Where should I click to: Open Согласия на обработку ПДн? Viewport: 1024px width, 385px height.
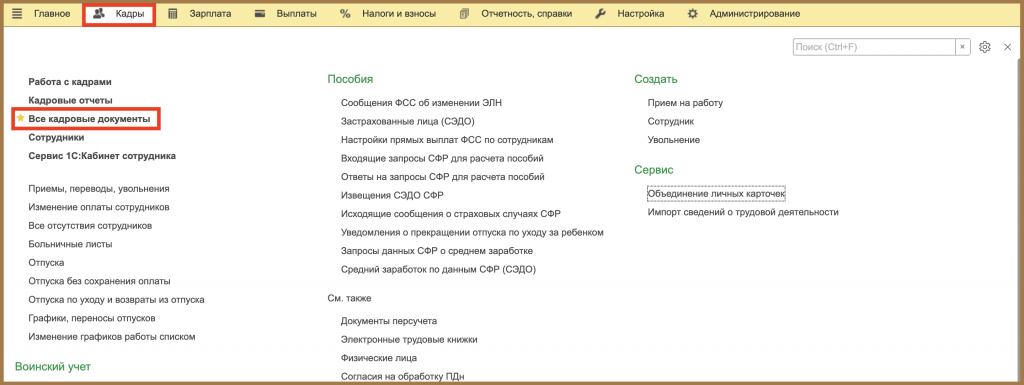click(x=402, y=376)
